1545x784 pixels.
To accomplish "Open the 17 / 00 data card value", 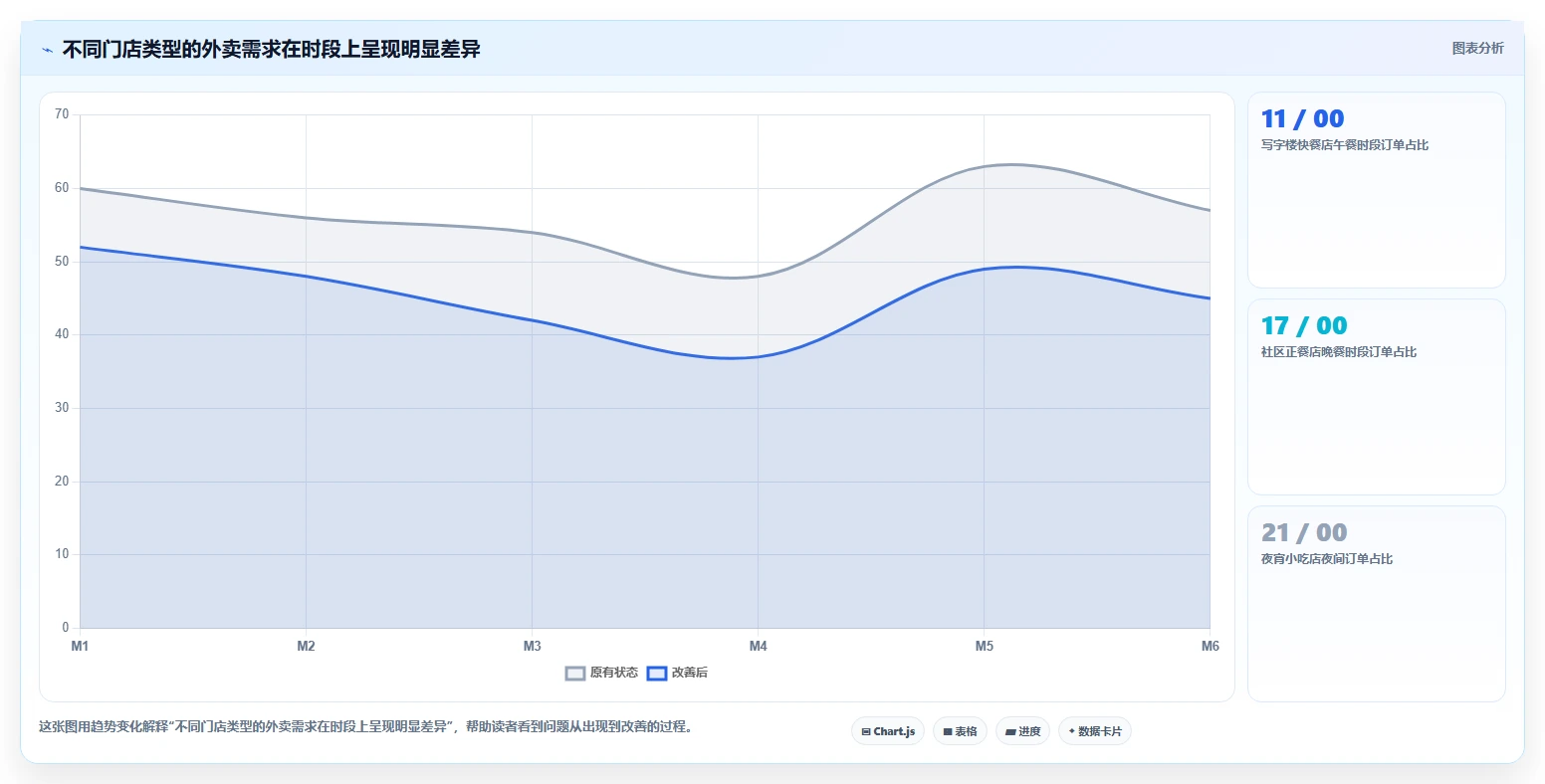I will click(x=1304, y=326).
